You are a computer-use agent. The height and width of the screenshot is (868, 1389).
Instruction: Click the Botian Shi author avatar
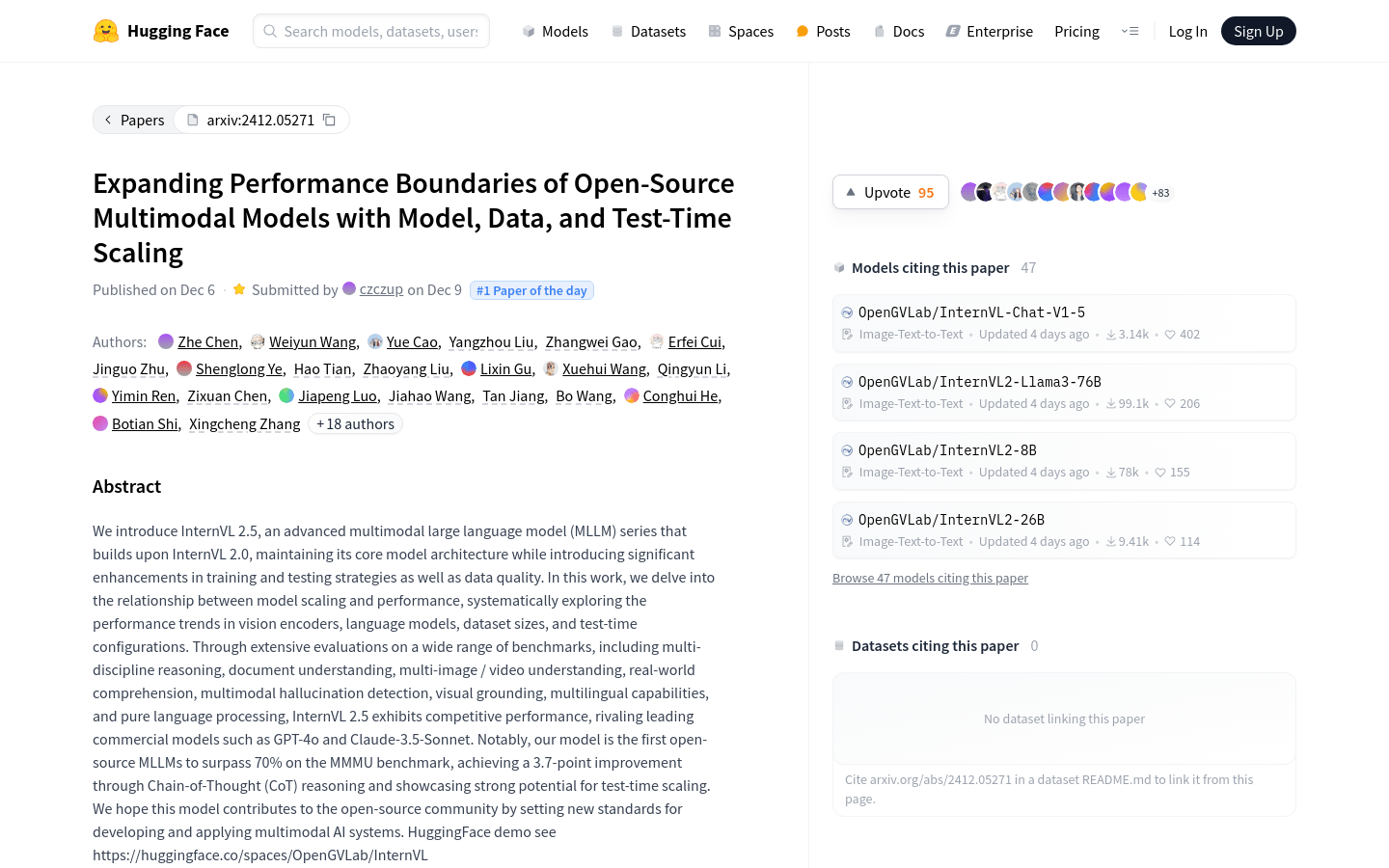click(x=100, y=423)
